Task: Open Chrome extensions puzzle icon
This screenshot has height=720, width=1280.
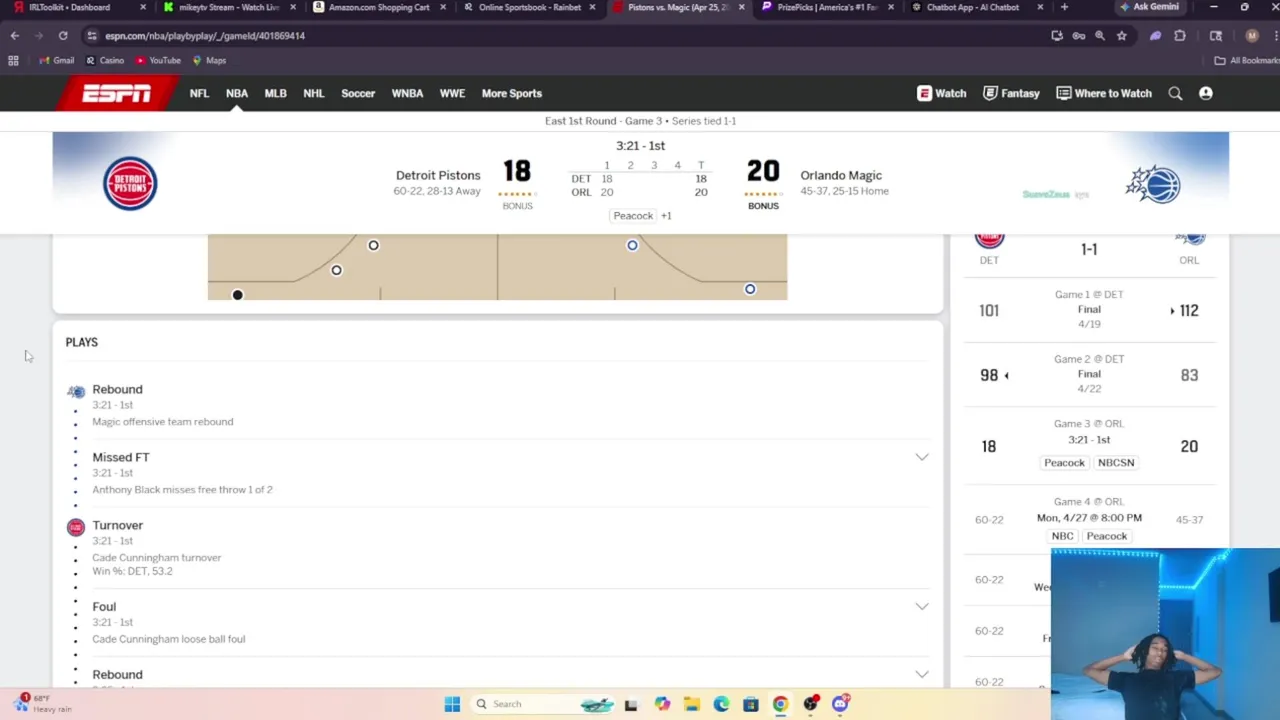Action: (x=1180, y=35)
